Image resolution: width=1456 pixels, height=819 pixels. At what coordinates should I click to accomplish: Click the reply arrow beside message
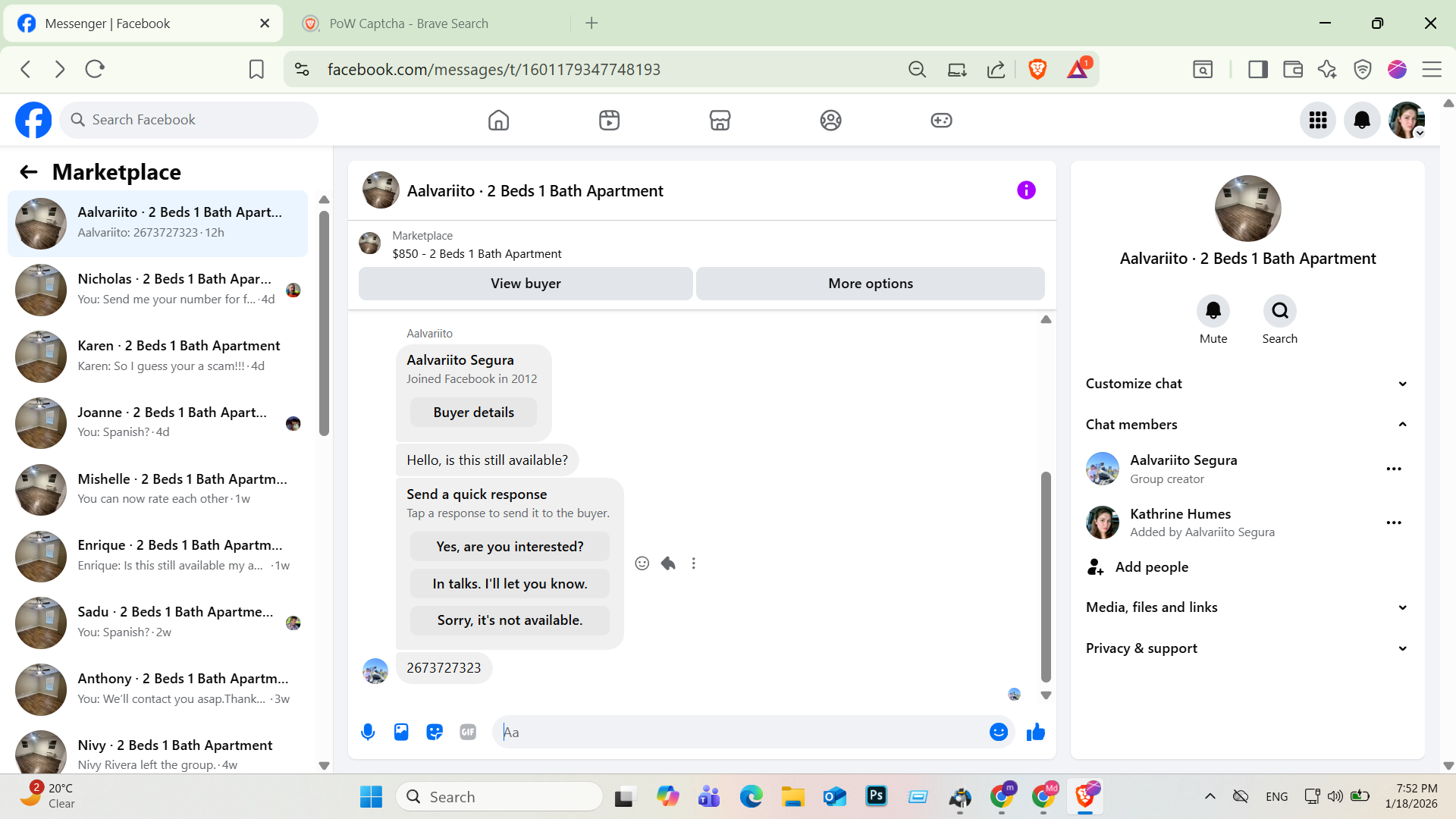(668, 563)
